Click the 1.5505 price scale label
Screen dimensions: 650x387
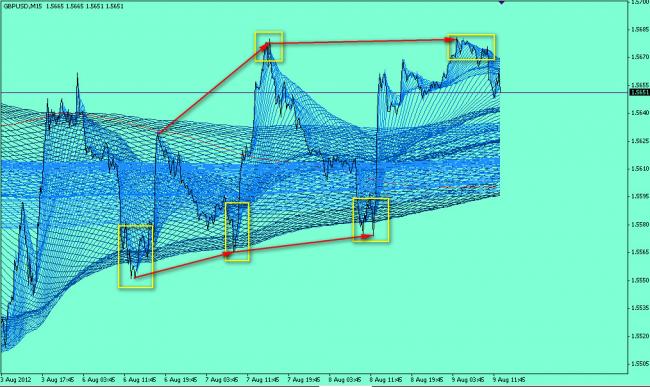tap(639, 363)
